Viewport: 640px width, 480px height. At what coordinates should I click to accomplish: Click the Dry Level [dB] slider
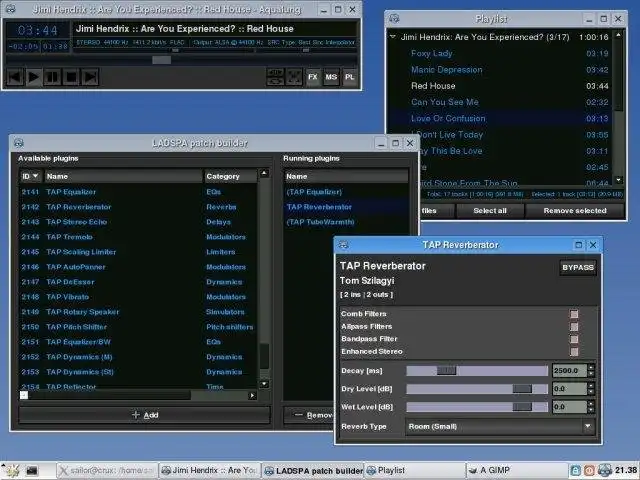point(477,389)
